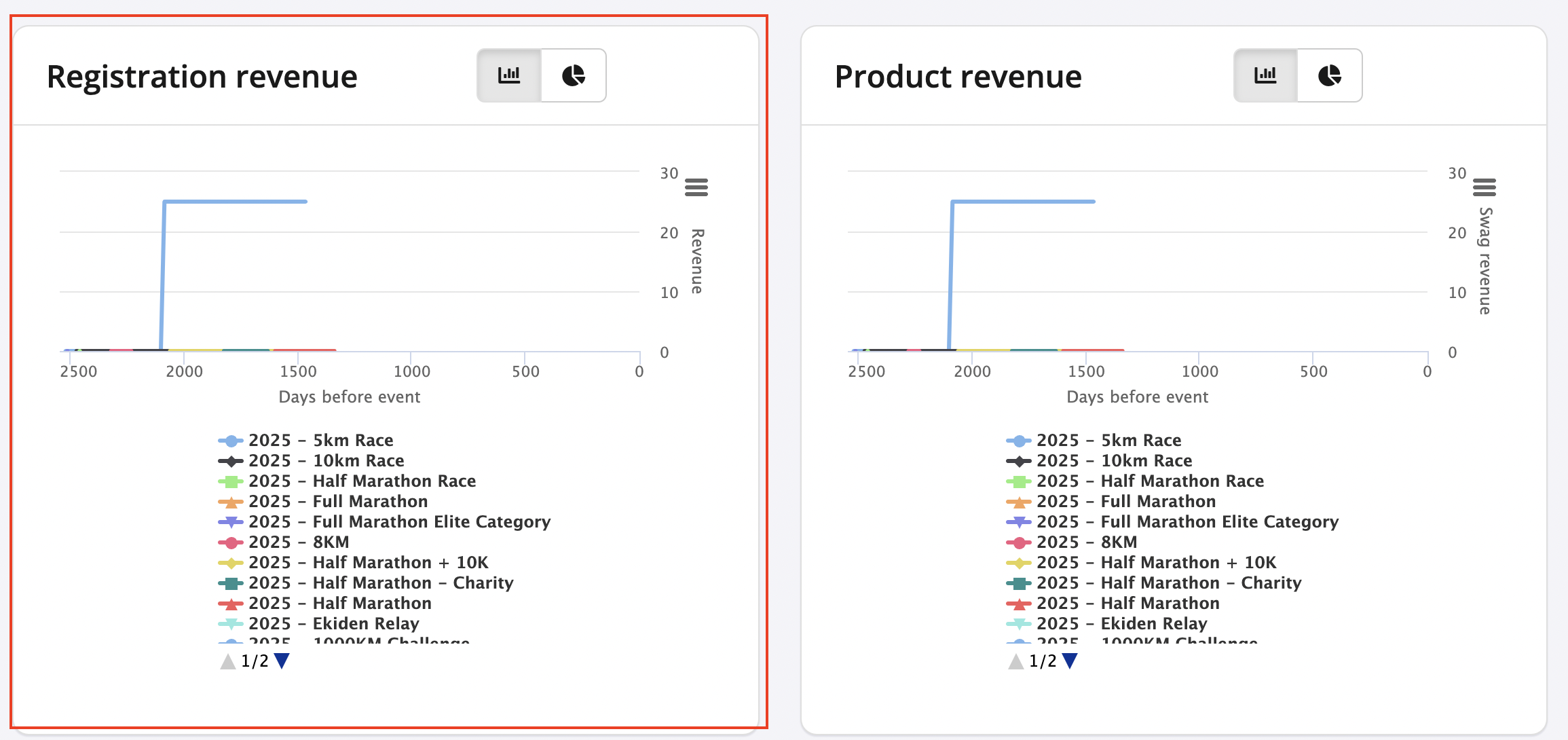The image size is (1568, 740).
Task: Toggle Half Marathon + 10K in Product revenue legend
Action: [1156, 563]
